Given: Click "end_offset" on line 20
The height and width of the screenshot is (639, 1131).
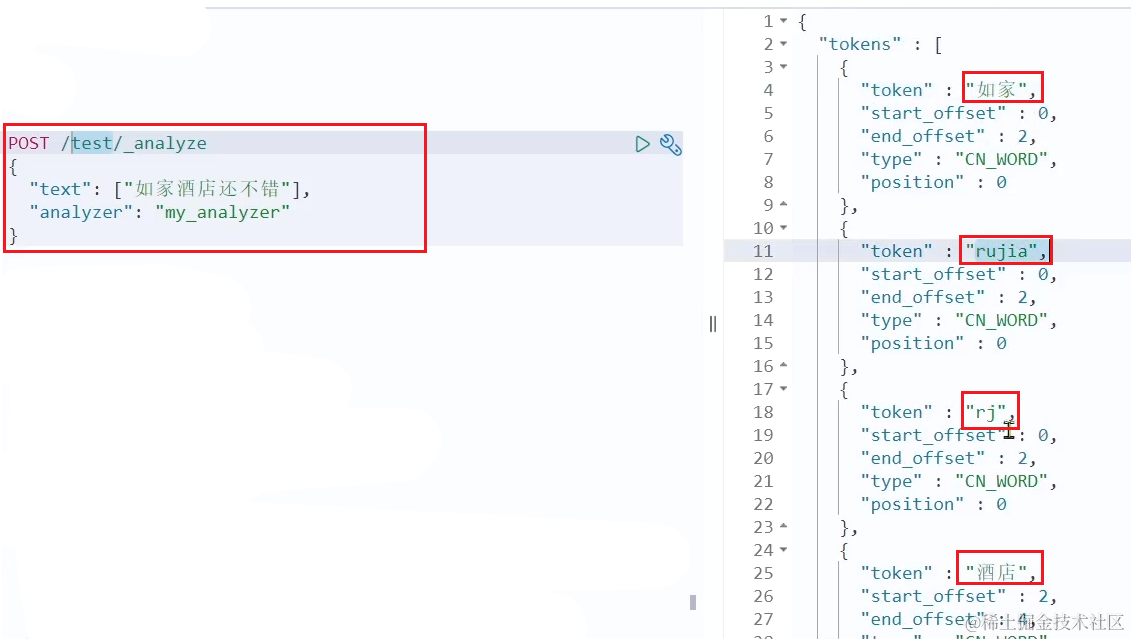Looking at the screenshot, I should (923, 458).
